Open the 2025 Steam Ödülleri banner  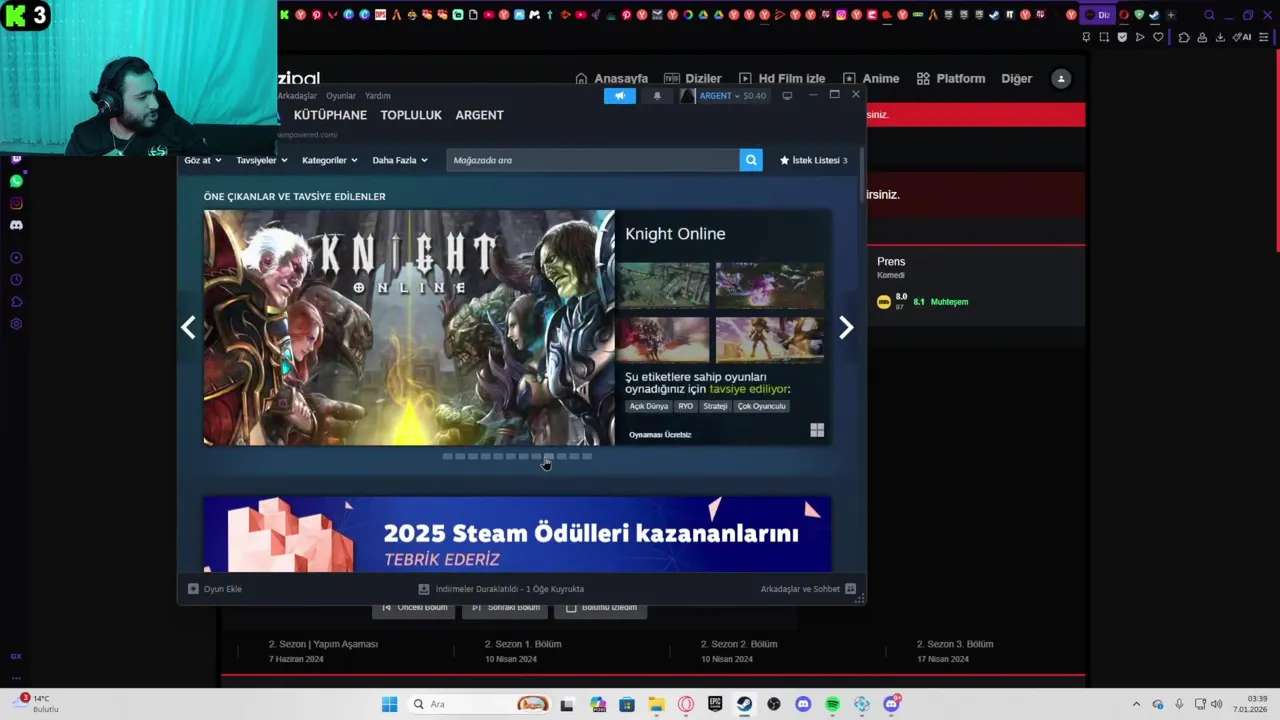click(x=517, y=535)
